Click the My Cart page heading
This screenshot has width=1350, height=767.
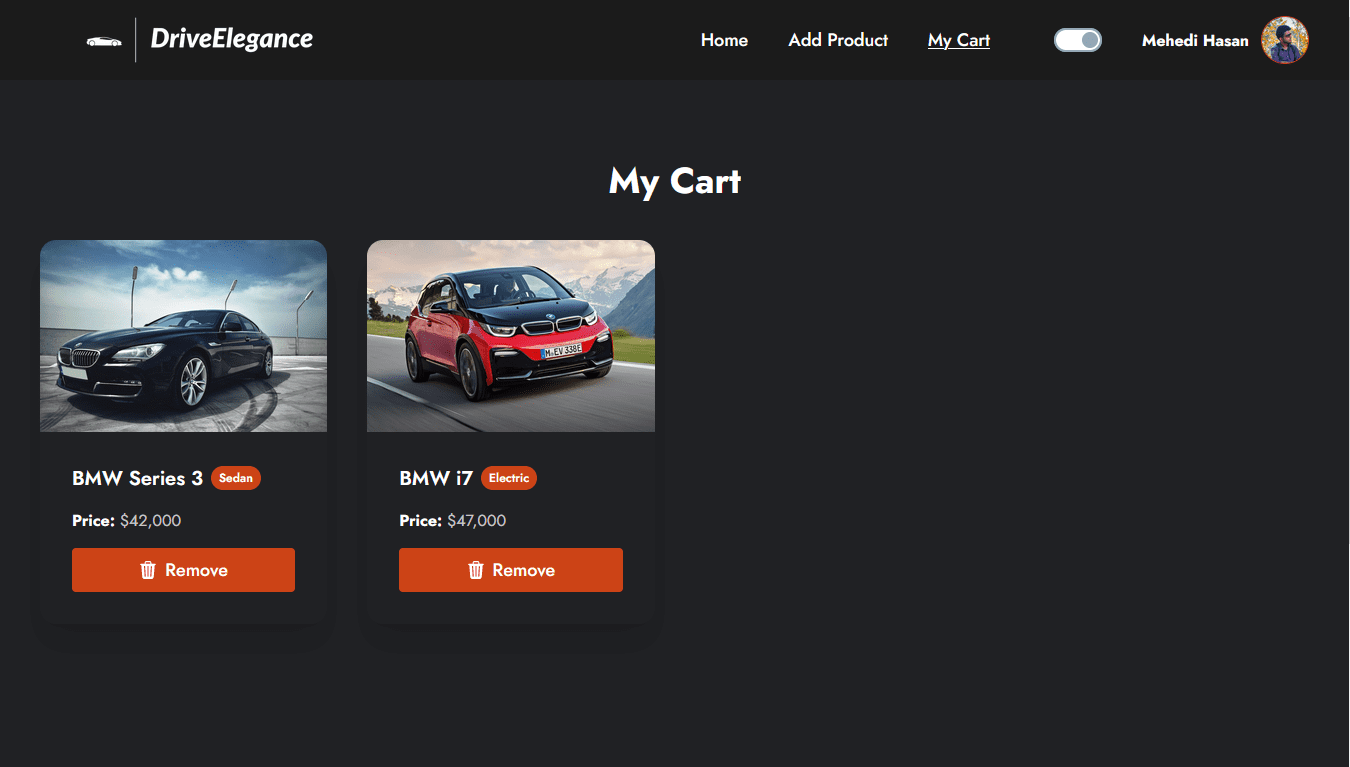(675, 181)
